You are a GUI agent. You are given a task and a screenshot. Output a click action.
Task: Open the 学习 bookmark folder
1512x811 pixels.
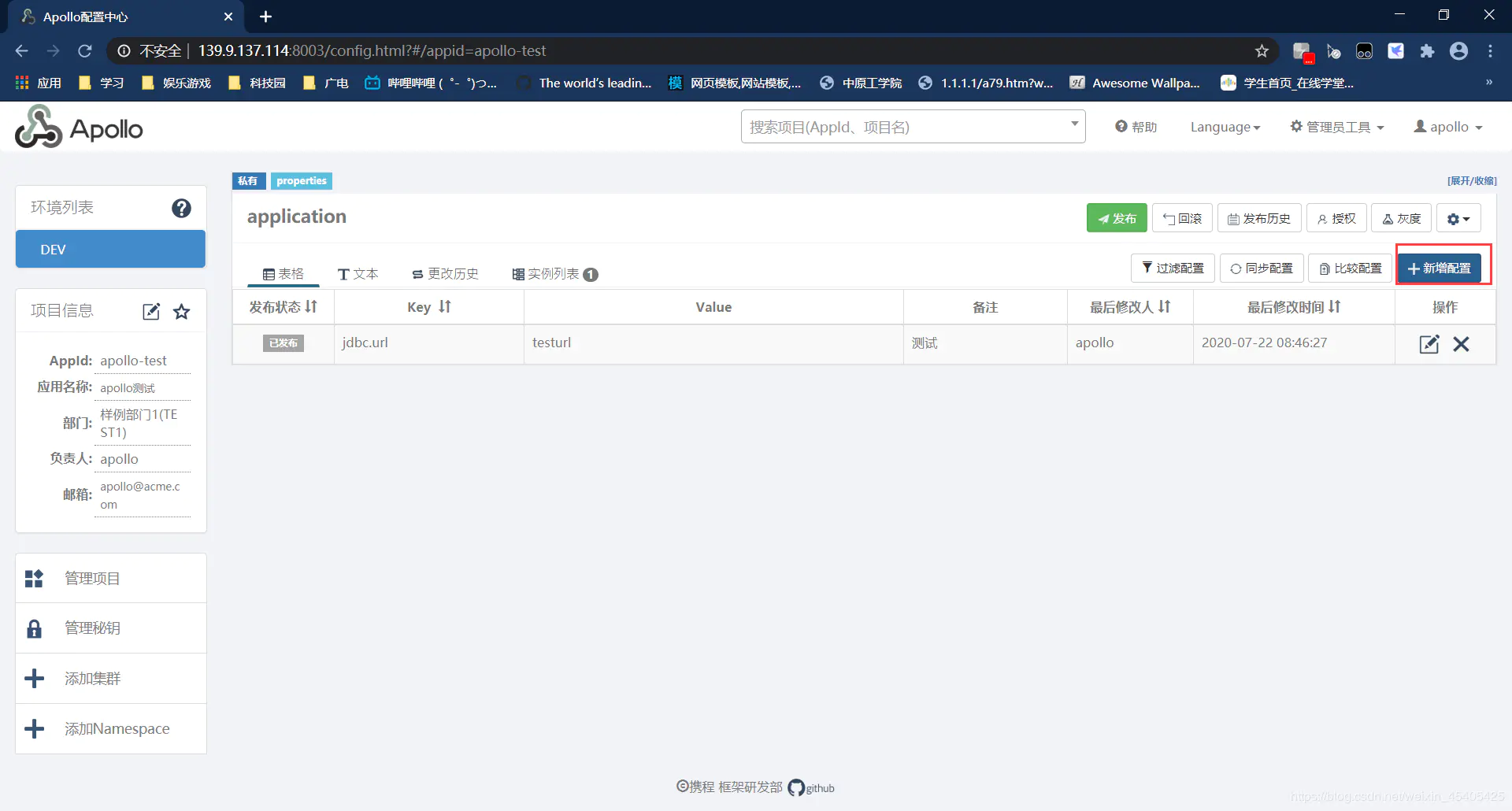click(x=101, y=83)
